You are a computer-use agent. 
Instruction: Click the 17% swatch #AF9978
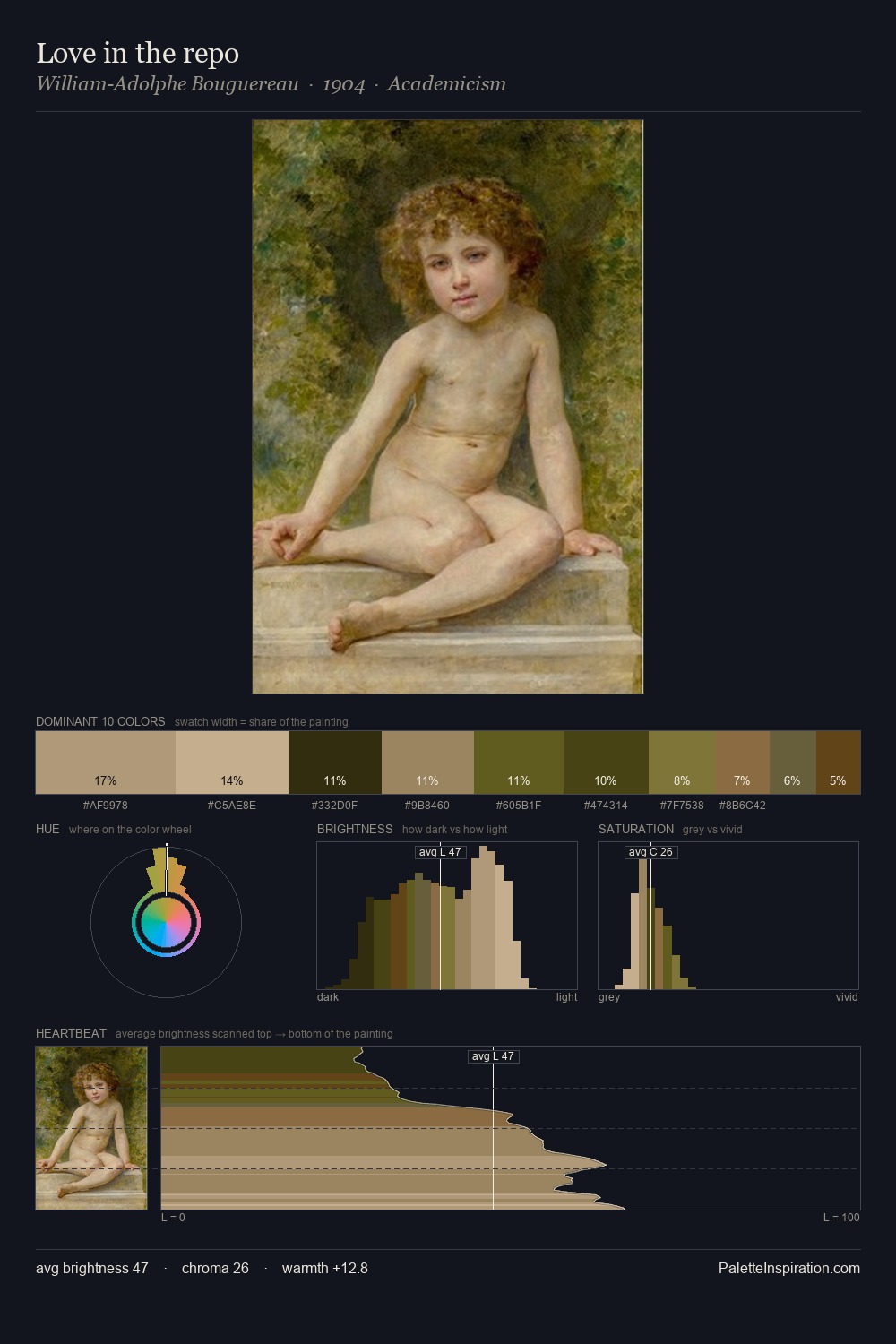(106, 762)
